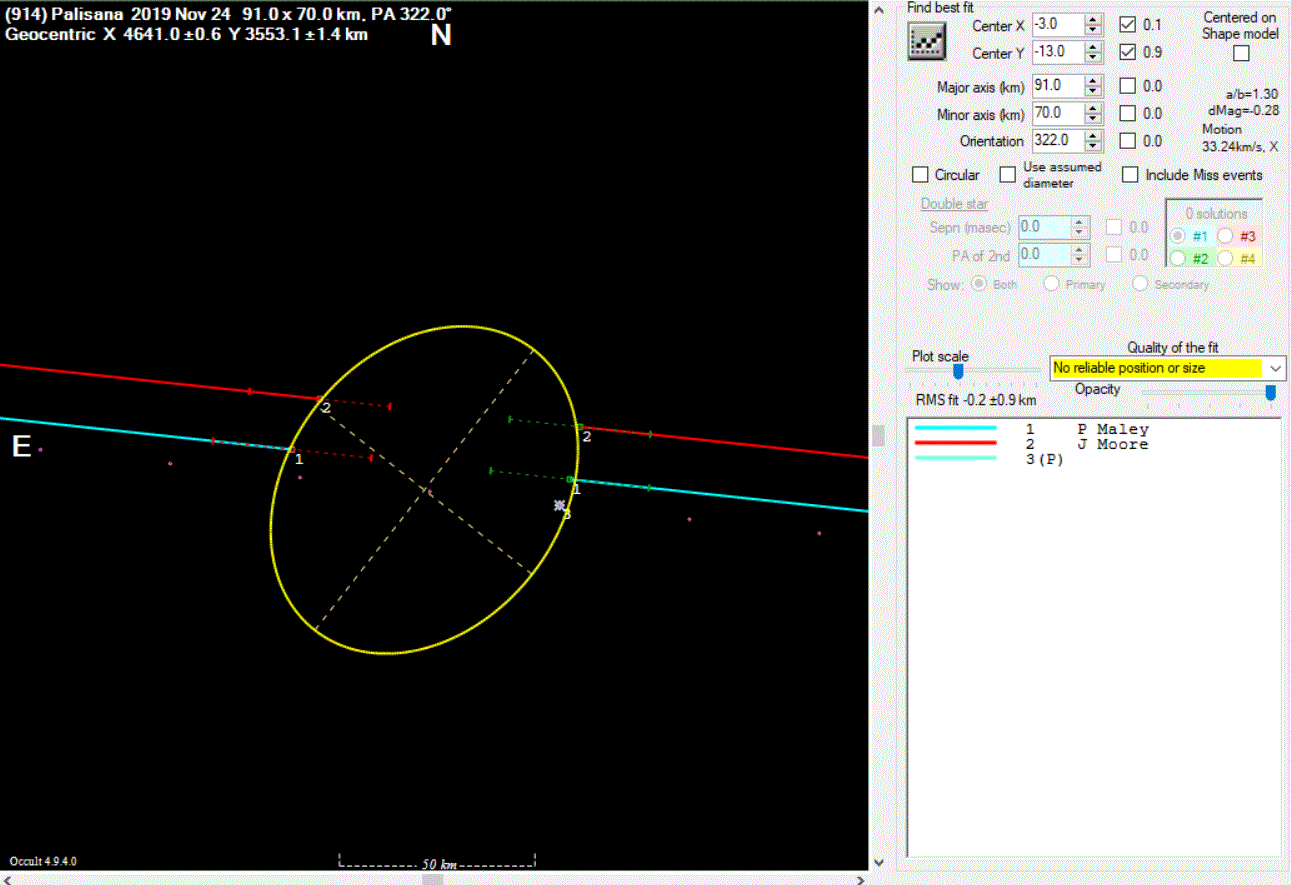This screenshot has height=885, width=1291.
Task: Select solution #2 radio button
Action: coord(1177,258)
